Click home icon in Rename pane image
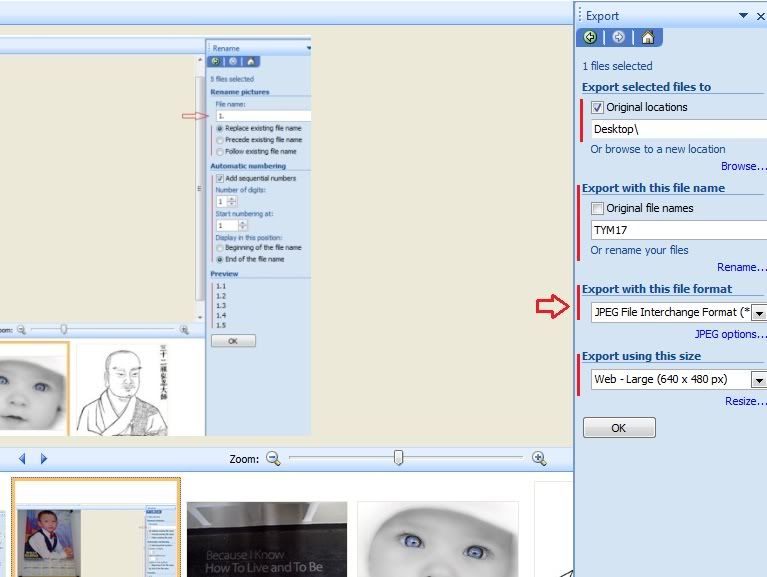Image resolution: width=767 pixels, height=577 pixels. (x=250, y=61)
